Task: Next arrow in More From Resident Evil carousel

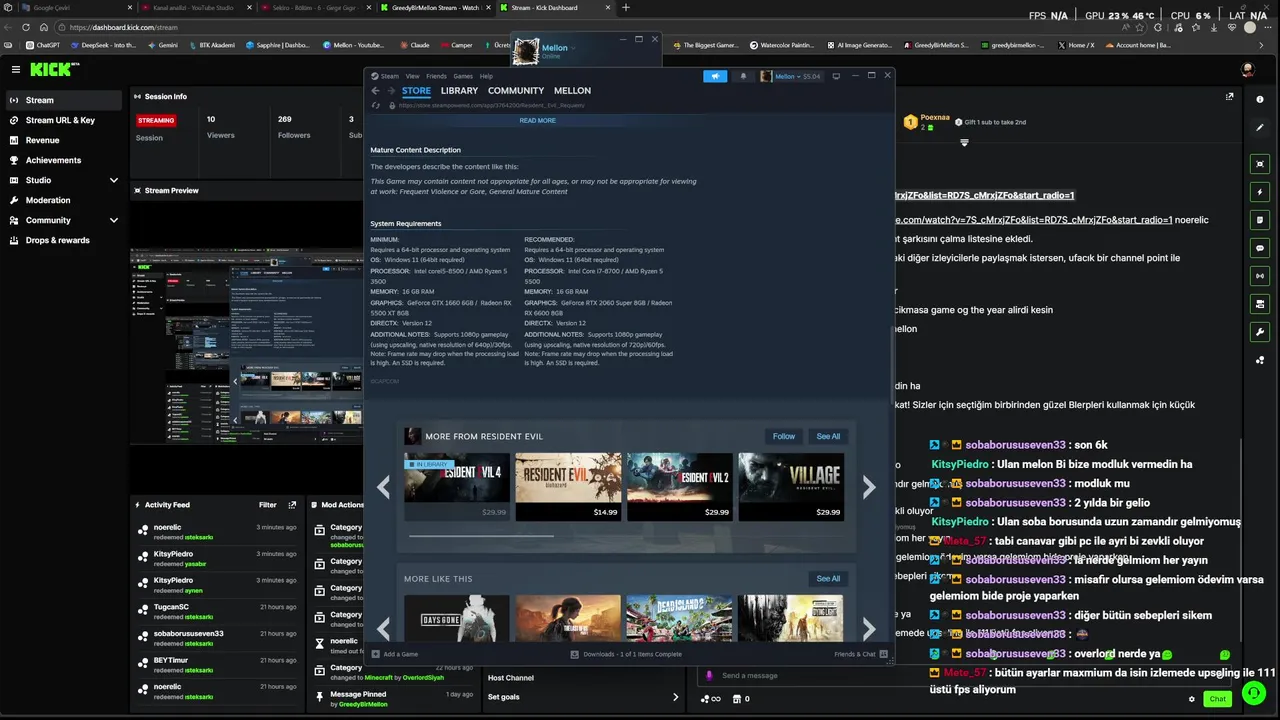Action: tap(868, 487)
